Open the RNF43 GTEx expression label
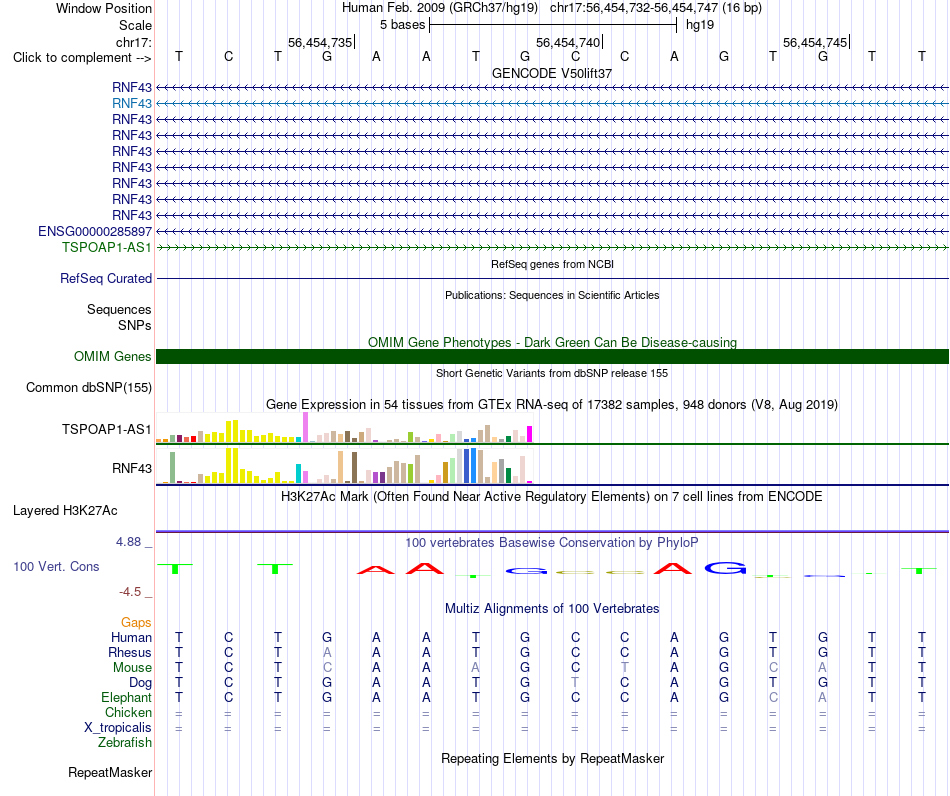The image size is (950, 796). click(131, 468)
